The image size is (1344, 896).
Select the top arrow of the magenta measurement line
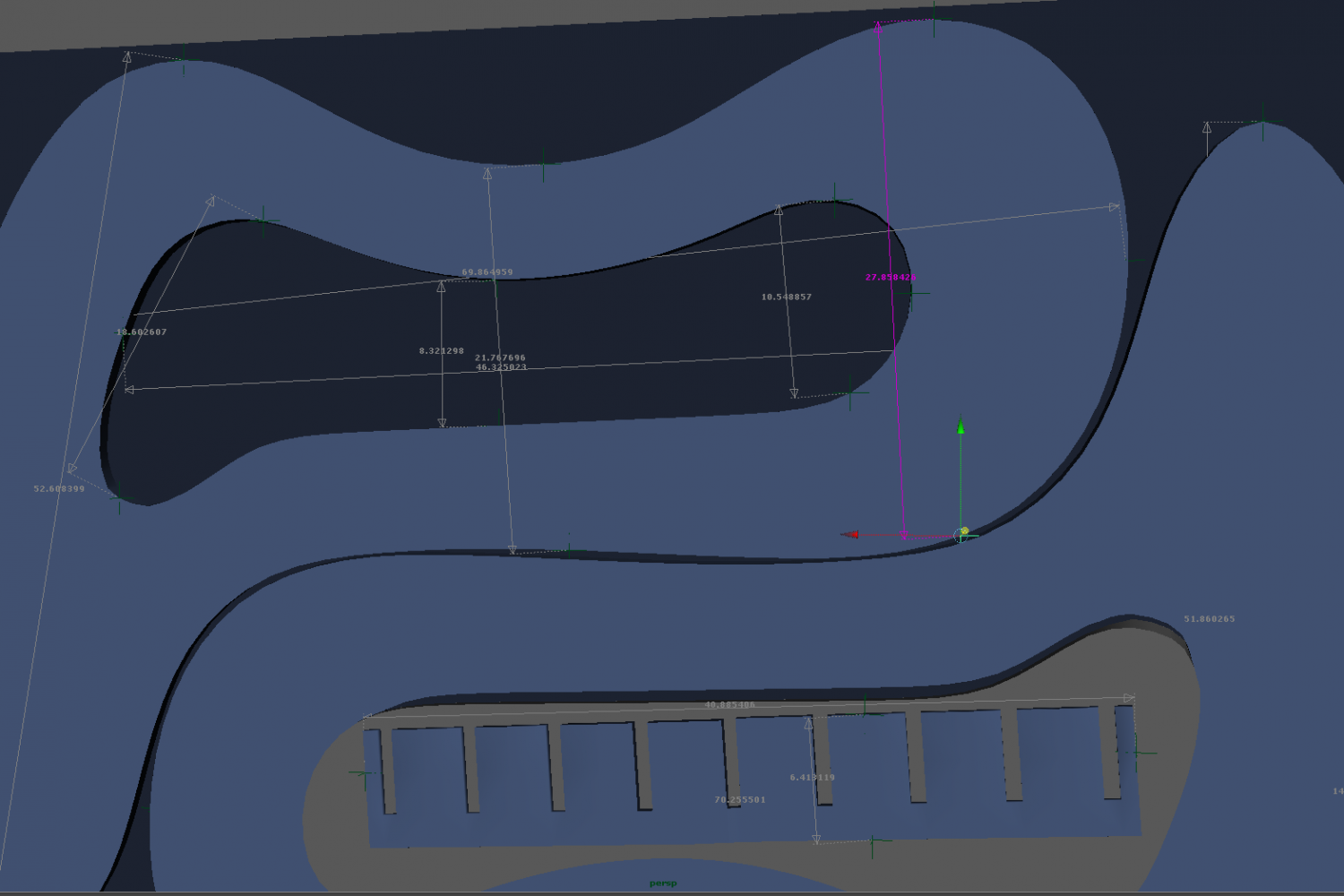pos(878,29)
